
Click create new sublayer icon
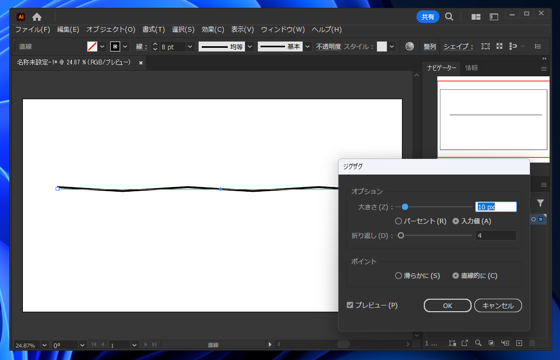click(x=505, y=343)
